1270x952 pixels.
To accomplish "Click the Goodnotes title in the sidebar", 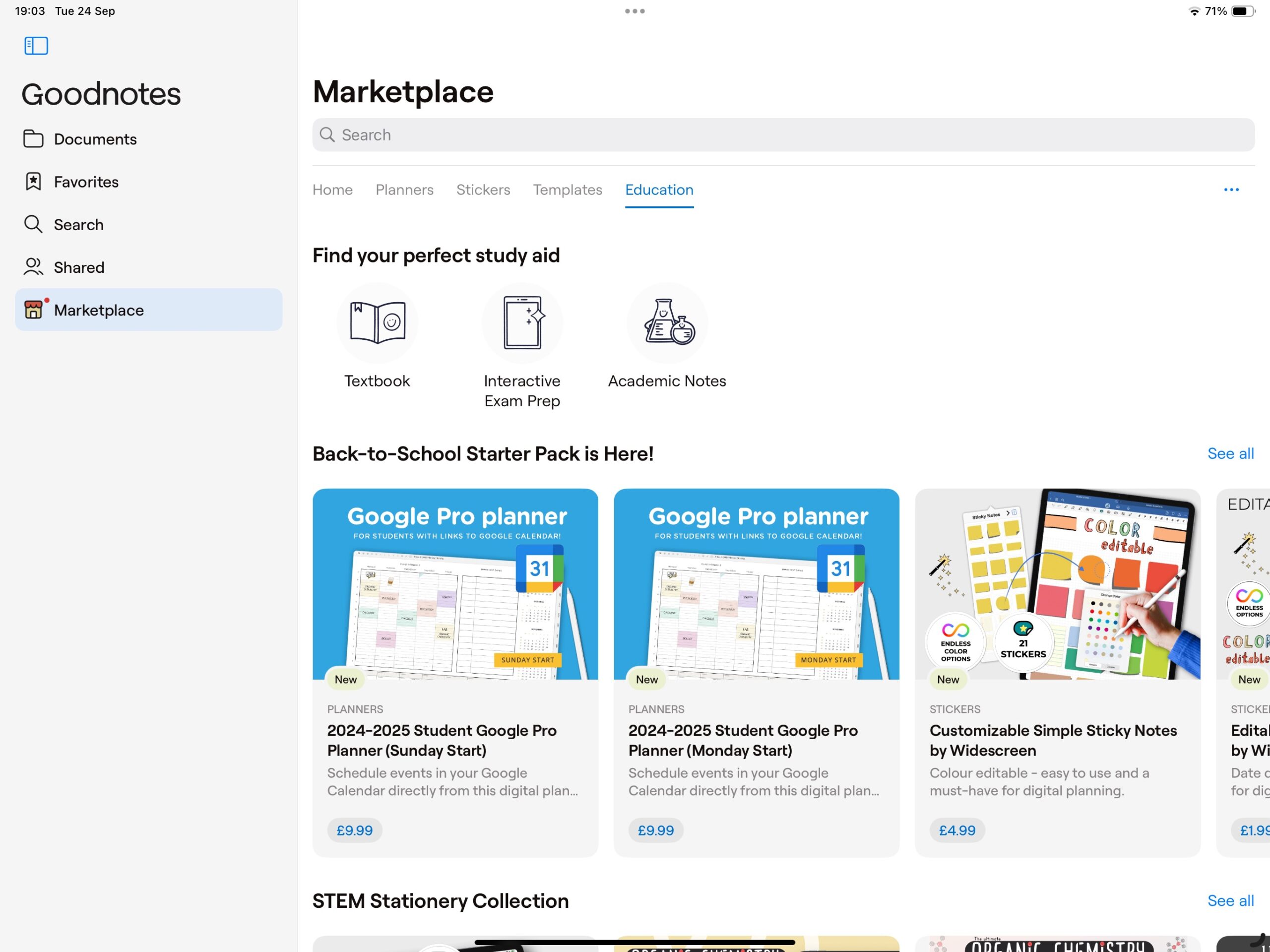I will (x=101, y=94).
